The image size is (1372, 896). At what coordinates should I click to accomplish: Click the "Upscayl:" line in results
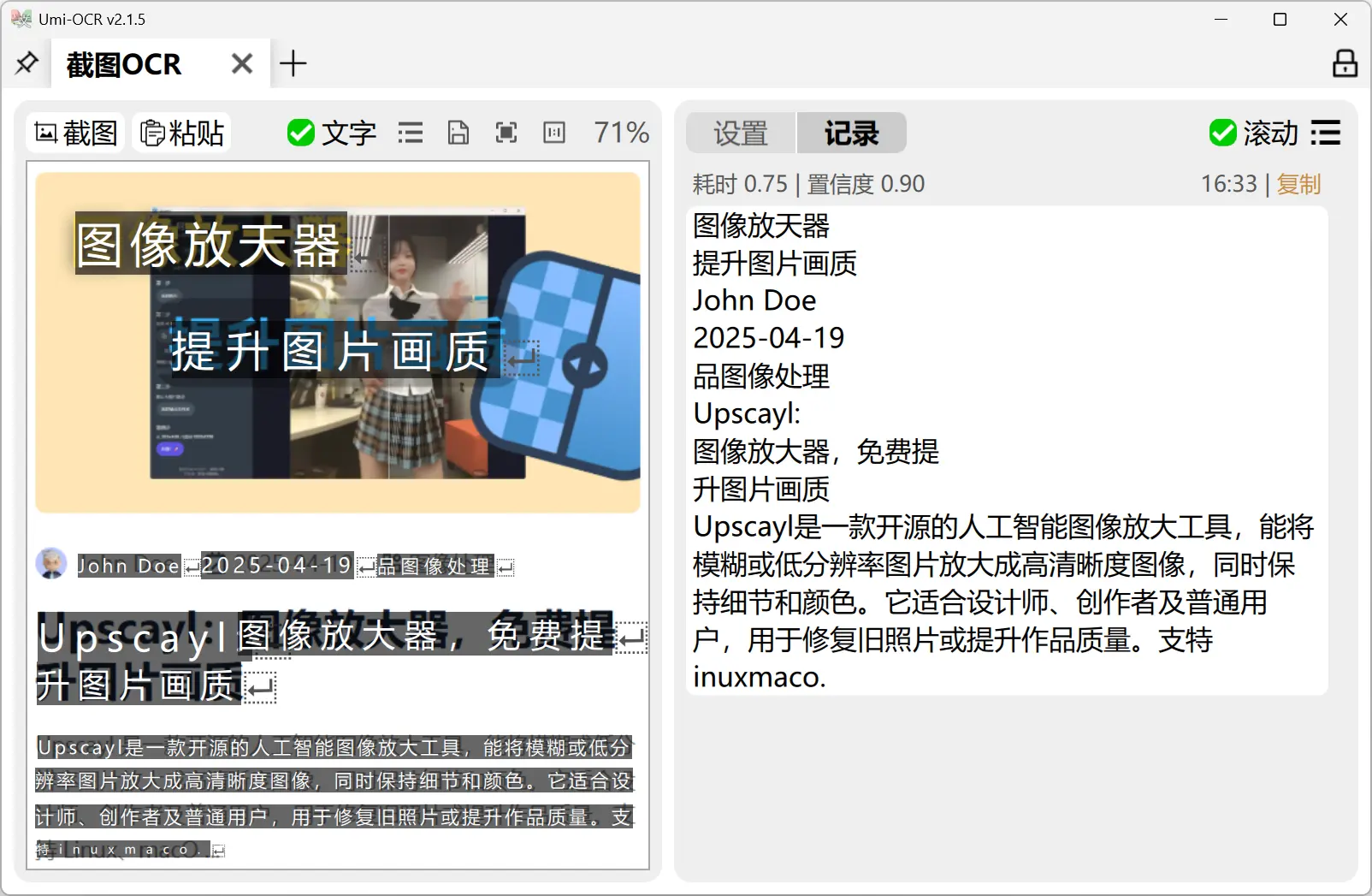747,413
